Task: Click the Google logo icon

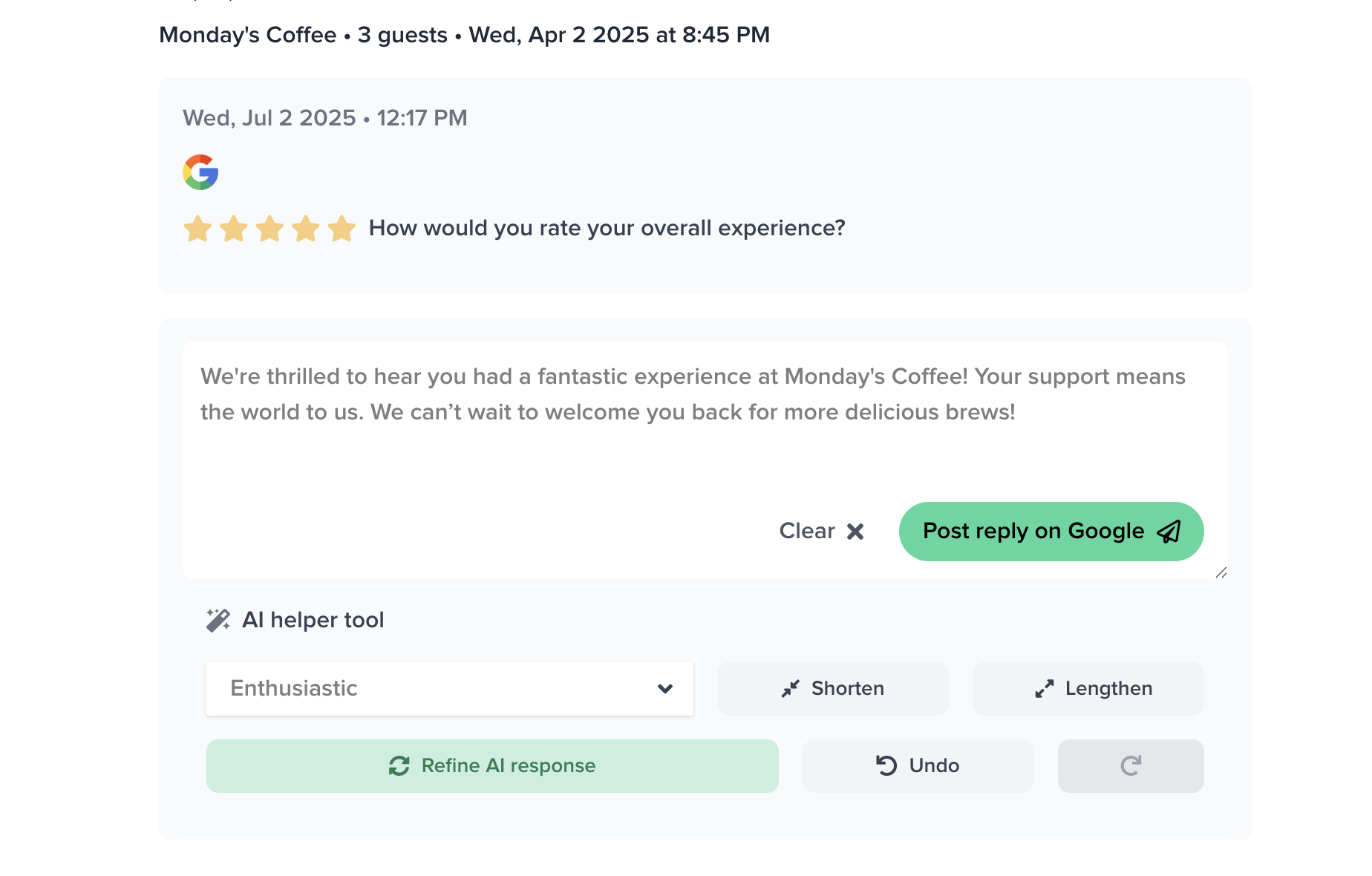Action: pos(200,172)
